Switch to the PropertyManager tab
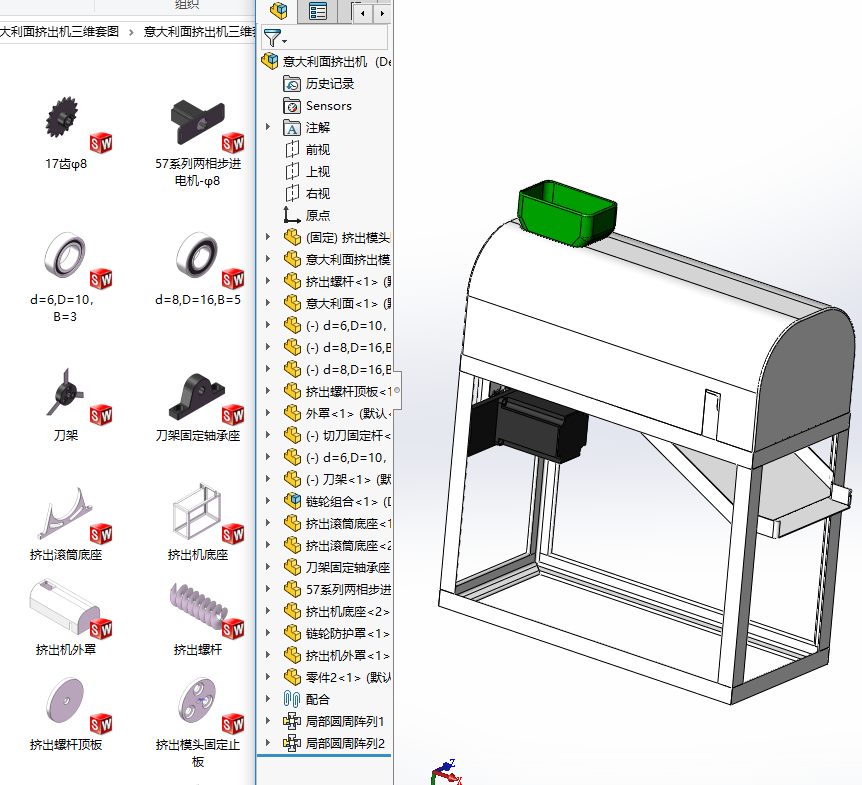Viewport: 862px width, 785px height. (x=317, y=11)
